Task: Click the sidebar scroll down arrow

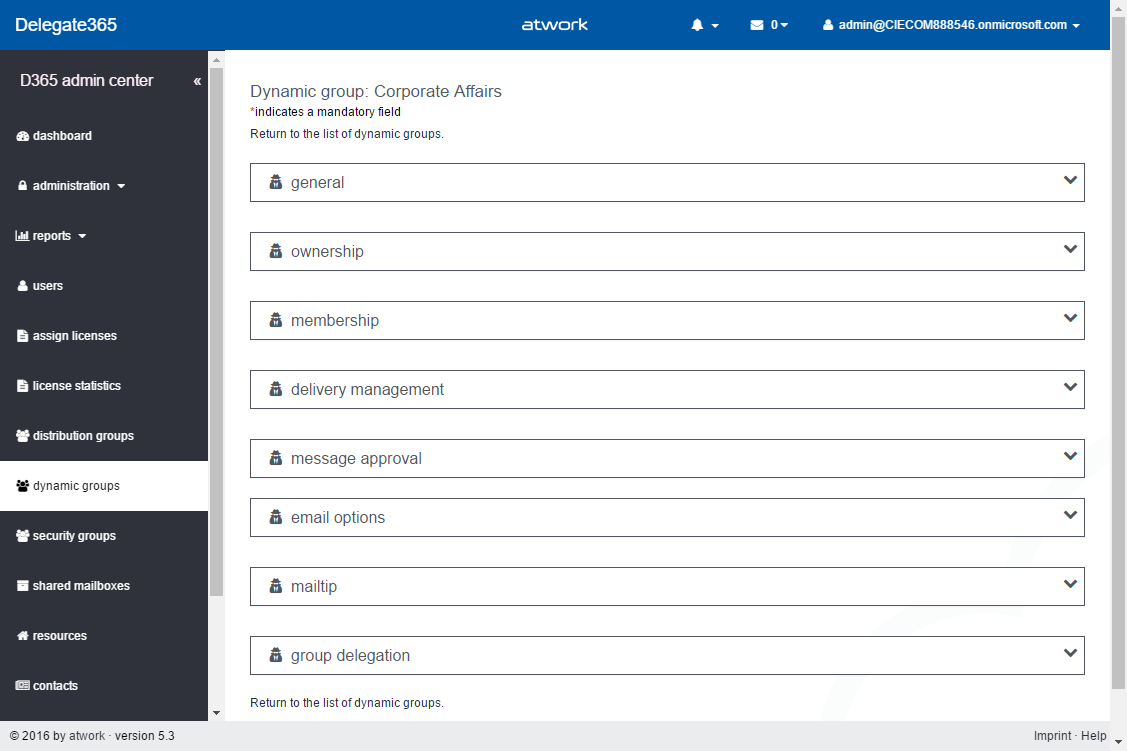Action: [216, 713]
